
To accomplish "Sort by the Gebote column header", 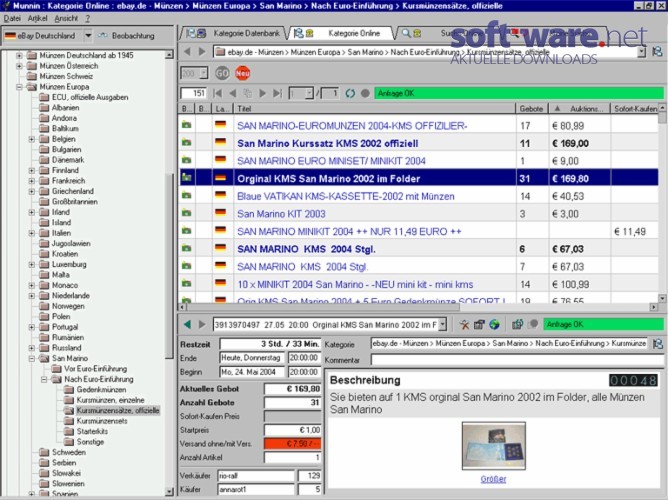I will (x=531, y=109).
